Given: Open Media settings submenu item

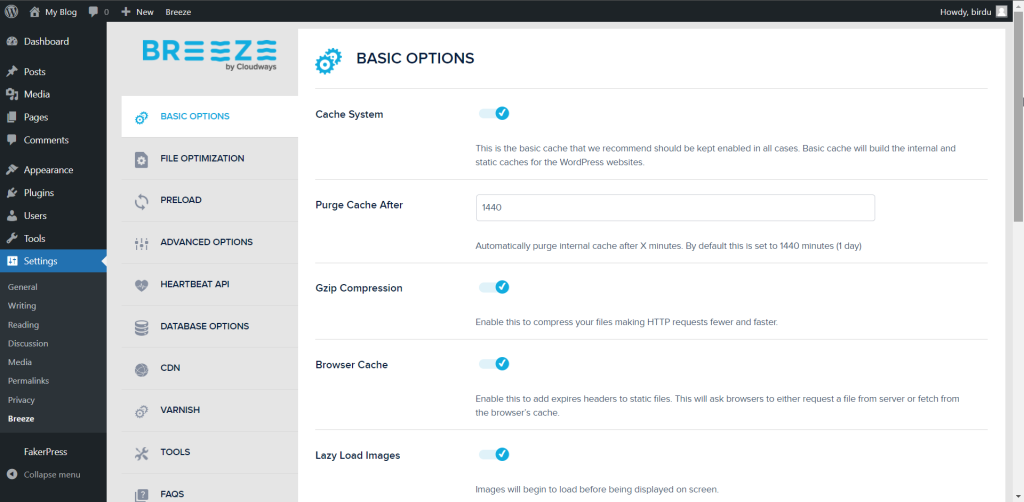Looking at the screenshot, I should point(20,362).
